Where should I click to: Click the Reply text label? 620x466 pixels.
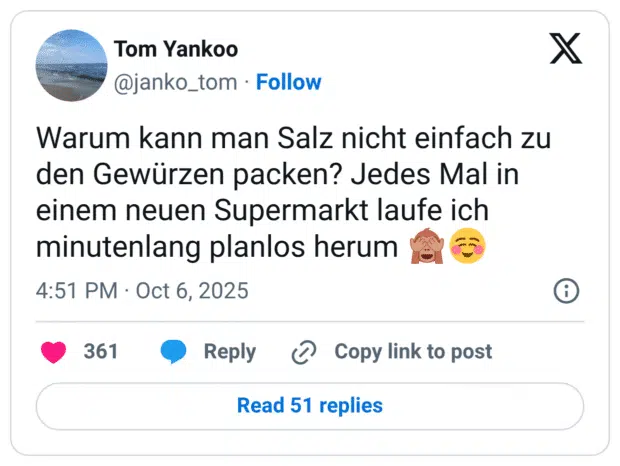tap(229, 351)
